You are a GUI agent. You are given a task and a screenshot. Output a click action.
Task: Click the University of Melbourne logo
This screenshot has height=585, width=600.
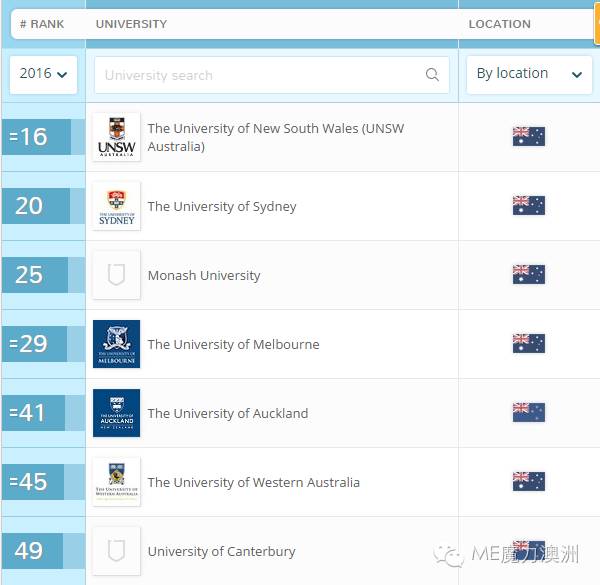coord(116,344)
